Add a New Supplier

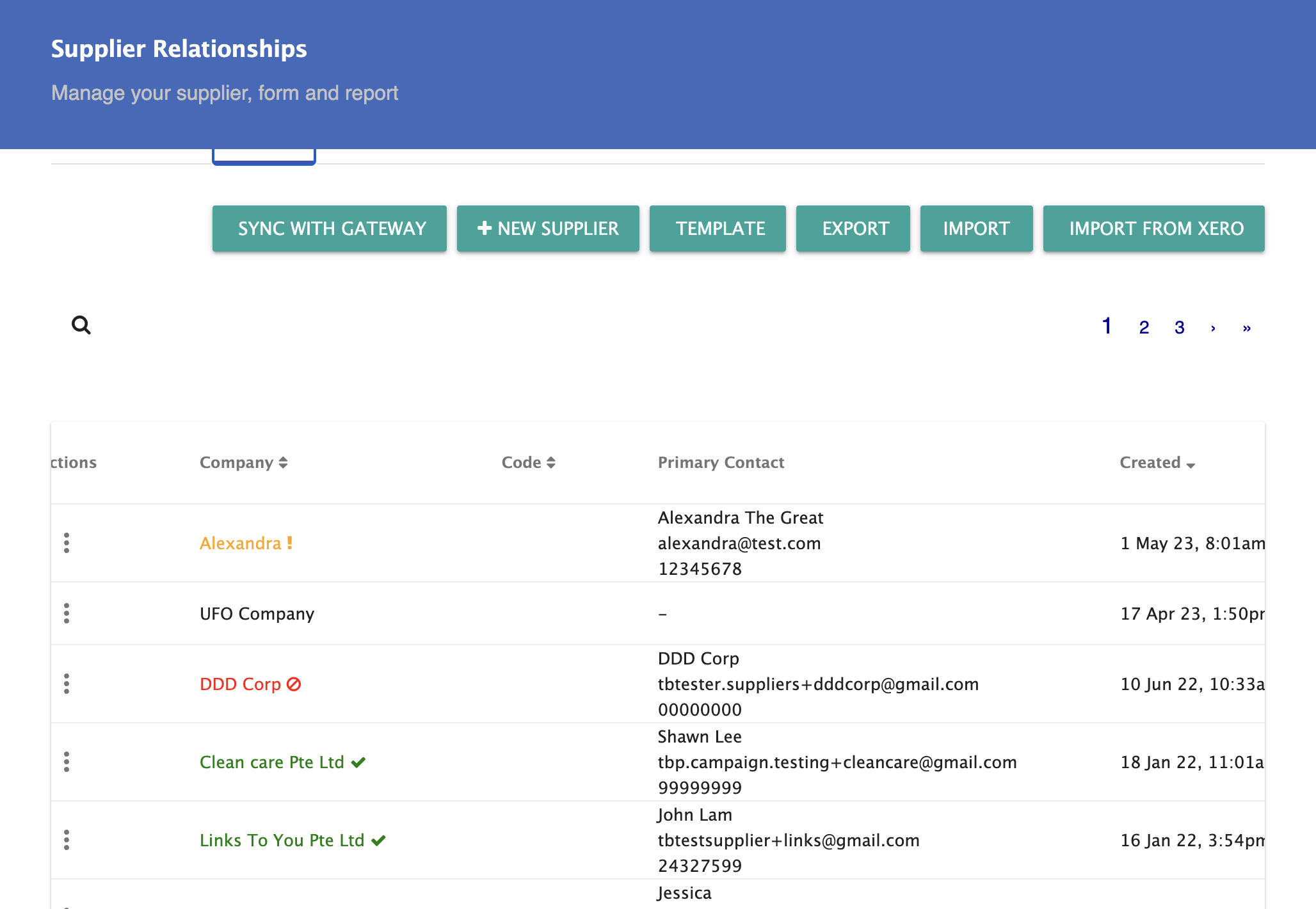[548, 229]
